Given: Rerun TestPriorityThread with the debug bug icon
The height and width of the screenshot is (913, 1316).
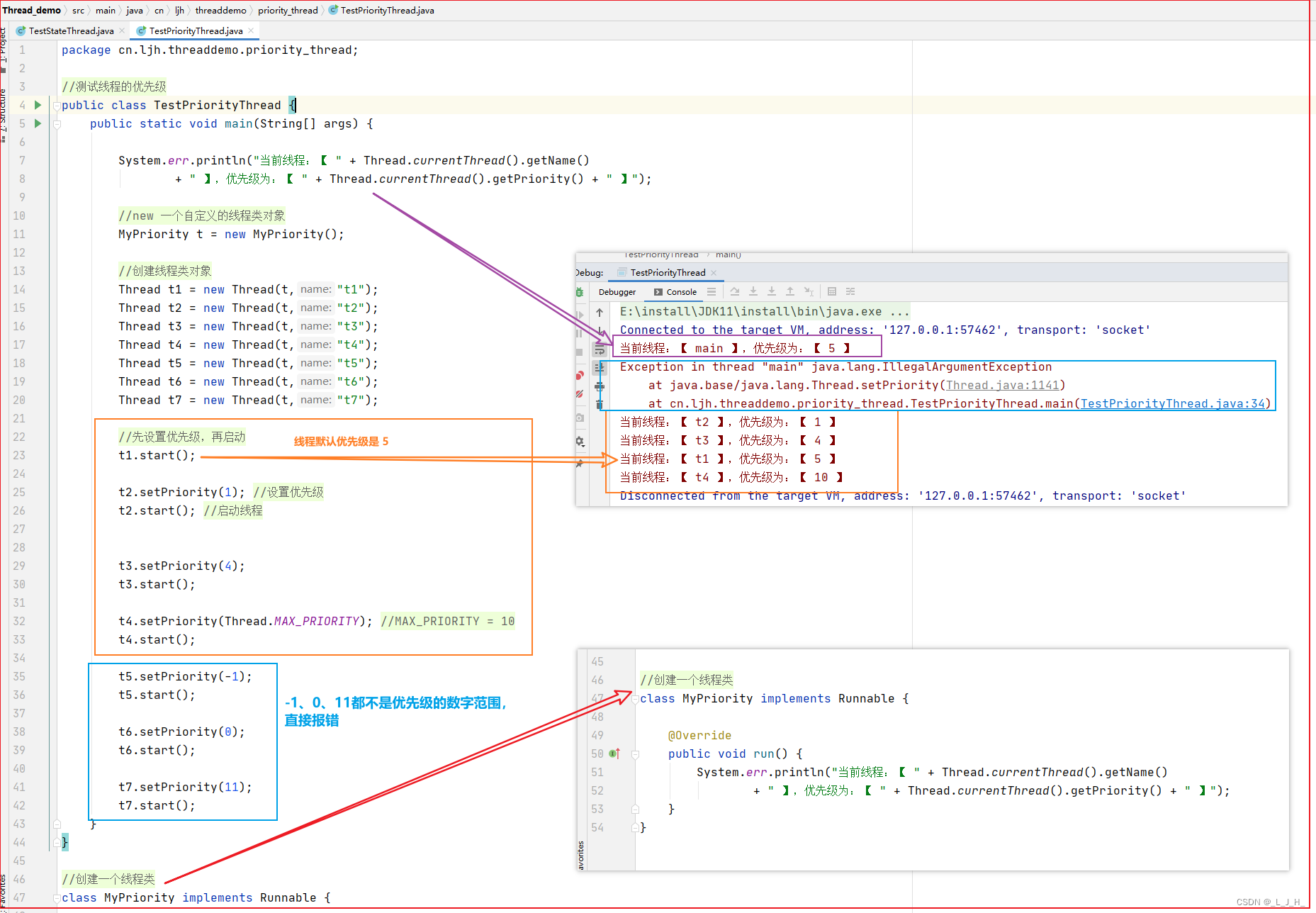Looking at the screenshot, I should click(580, 292).
